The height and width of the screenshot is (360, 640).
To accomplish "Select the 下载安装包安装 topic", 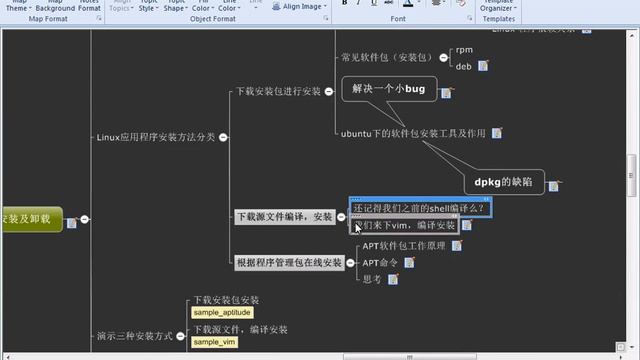I will pos(226,300).
